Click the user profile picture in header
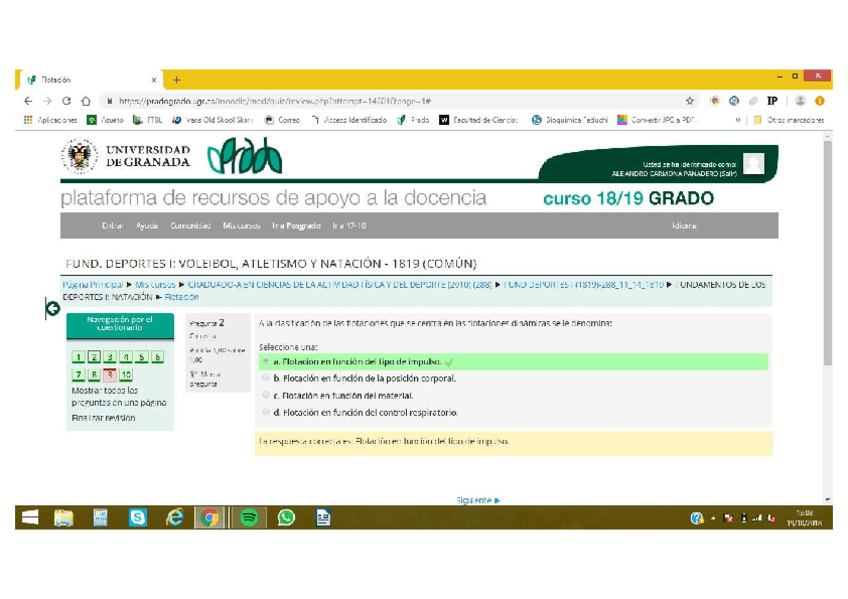The image size is (848, 599). tap(753, 165)
